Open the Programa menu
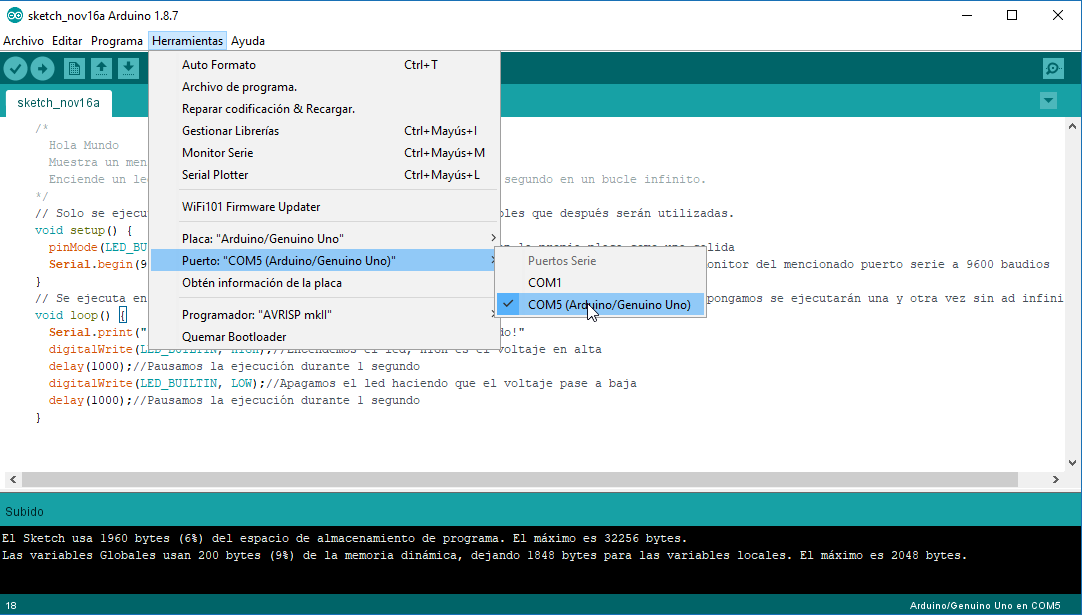The width and height of the screenshot is (1082, 615). [117, 41]
